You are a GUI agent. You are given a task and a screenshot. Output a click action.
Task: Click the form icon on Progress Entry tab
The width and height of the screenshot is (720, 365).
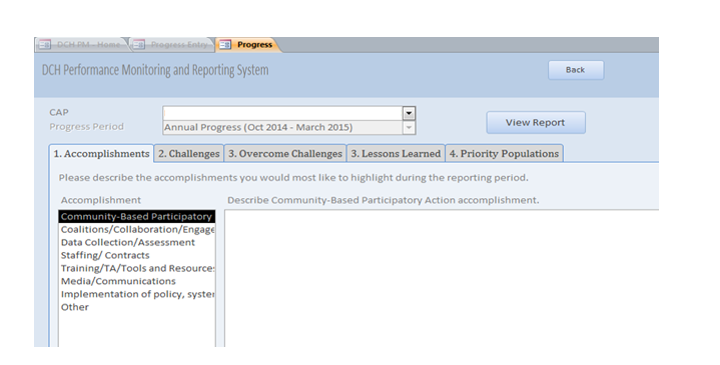(139, 45)
